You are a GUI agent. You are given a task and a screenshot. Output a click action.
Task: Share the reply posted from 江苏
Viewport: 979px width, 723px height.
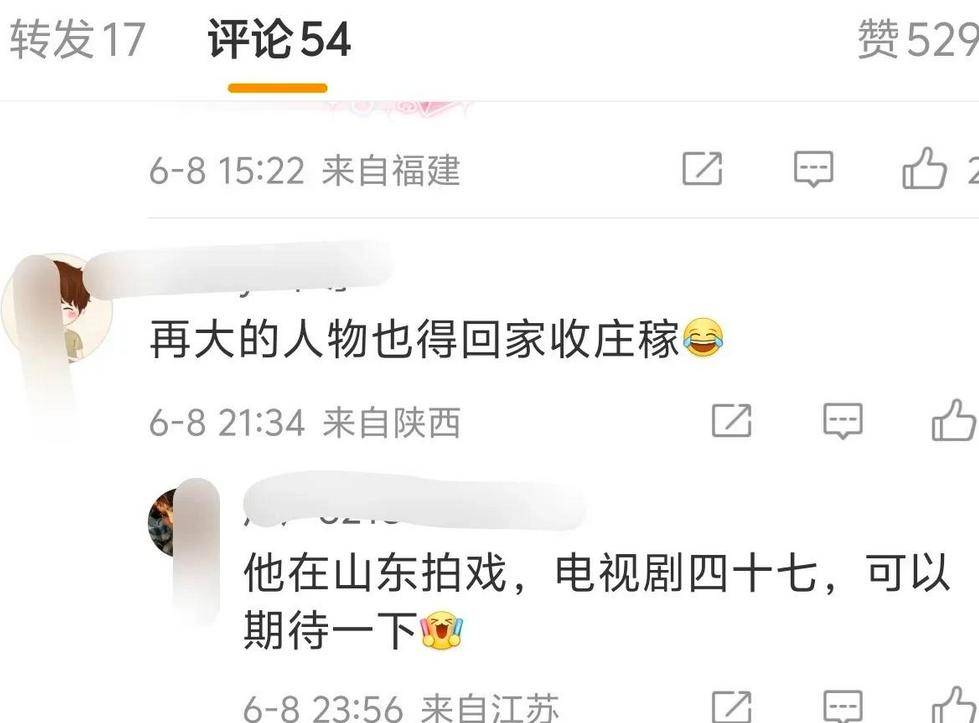pyautogui.click(x=732, y=706)
